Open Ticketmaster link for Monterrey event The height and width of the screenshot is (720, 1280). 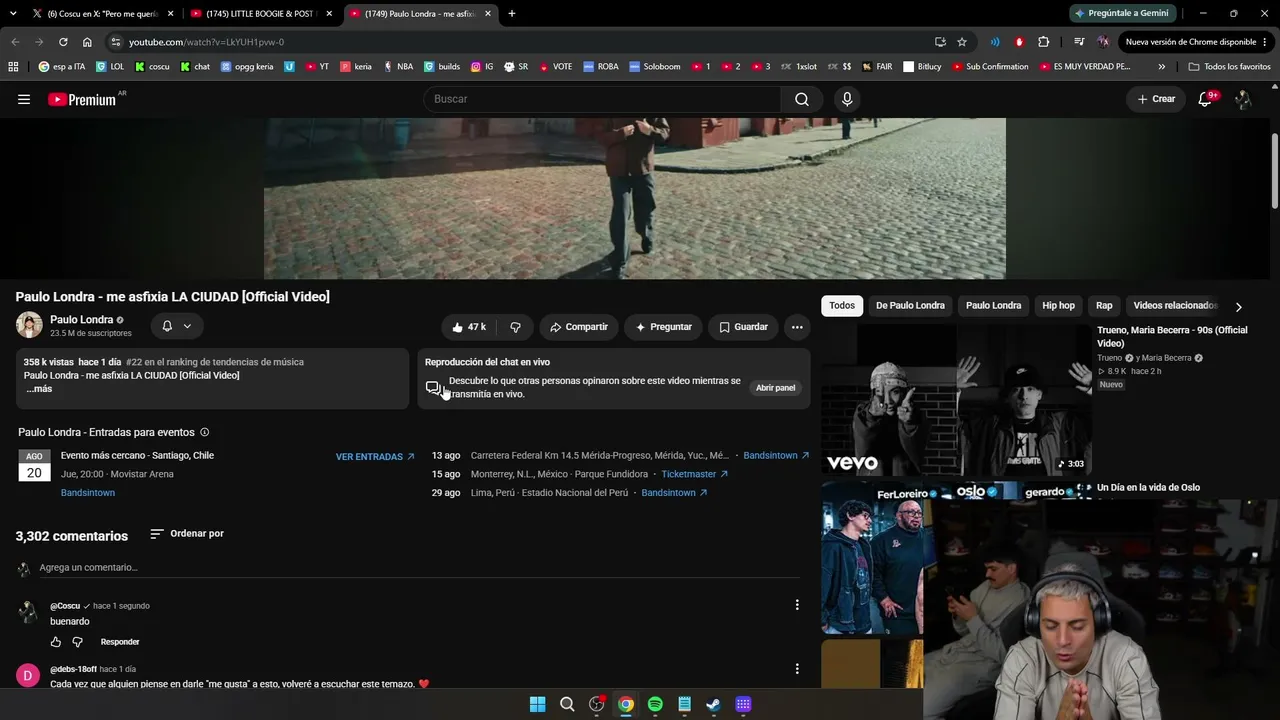[695, 474]
